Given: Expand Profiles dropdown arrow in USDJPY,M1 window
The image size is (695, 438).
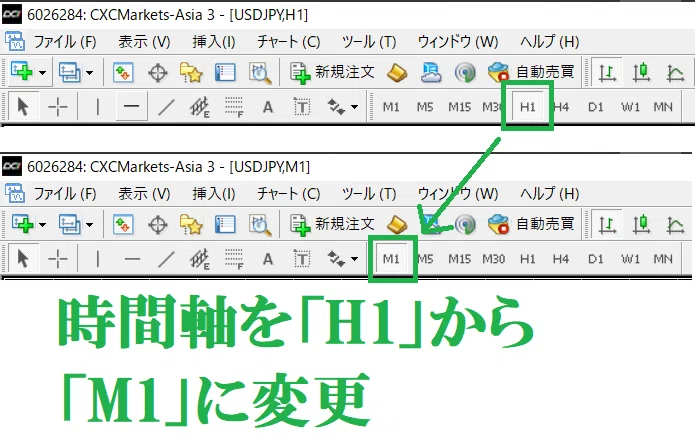Looking at the screenshot, I should tap(90, 224).
